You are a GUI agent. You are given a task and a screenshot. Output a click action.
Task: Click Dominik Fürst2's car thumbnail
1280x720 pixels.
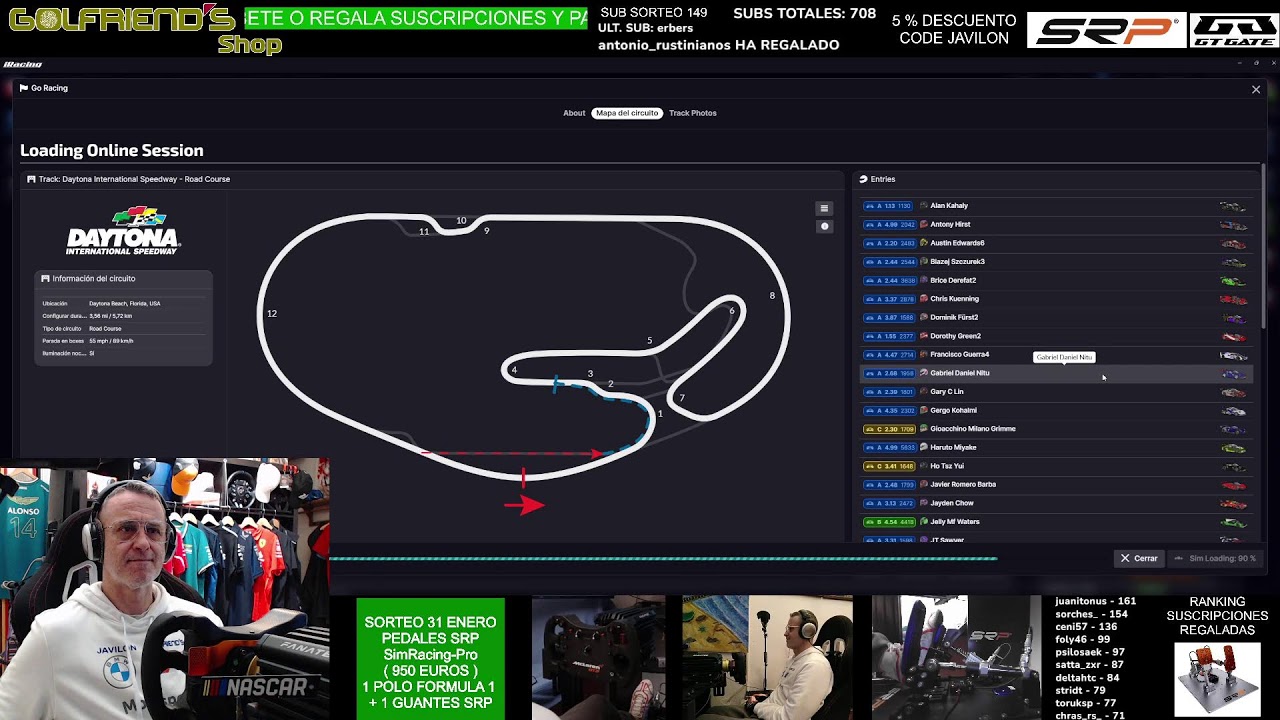1233,318
